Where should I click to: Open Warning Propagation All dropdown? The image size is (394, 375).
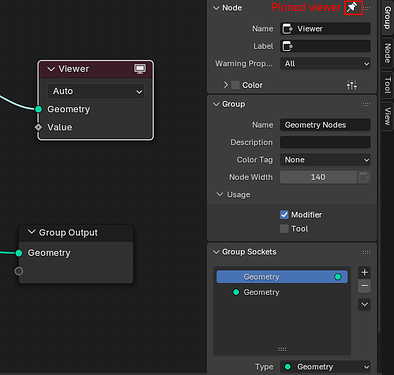point(325,64)
